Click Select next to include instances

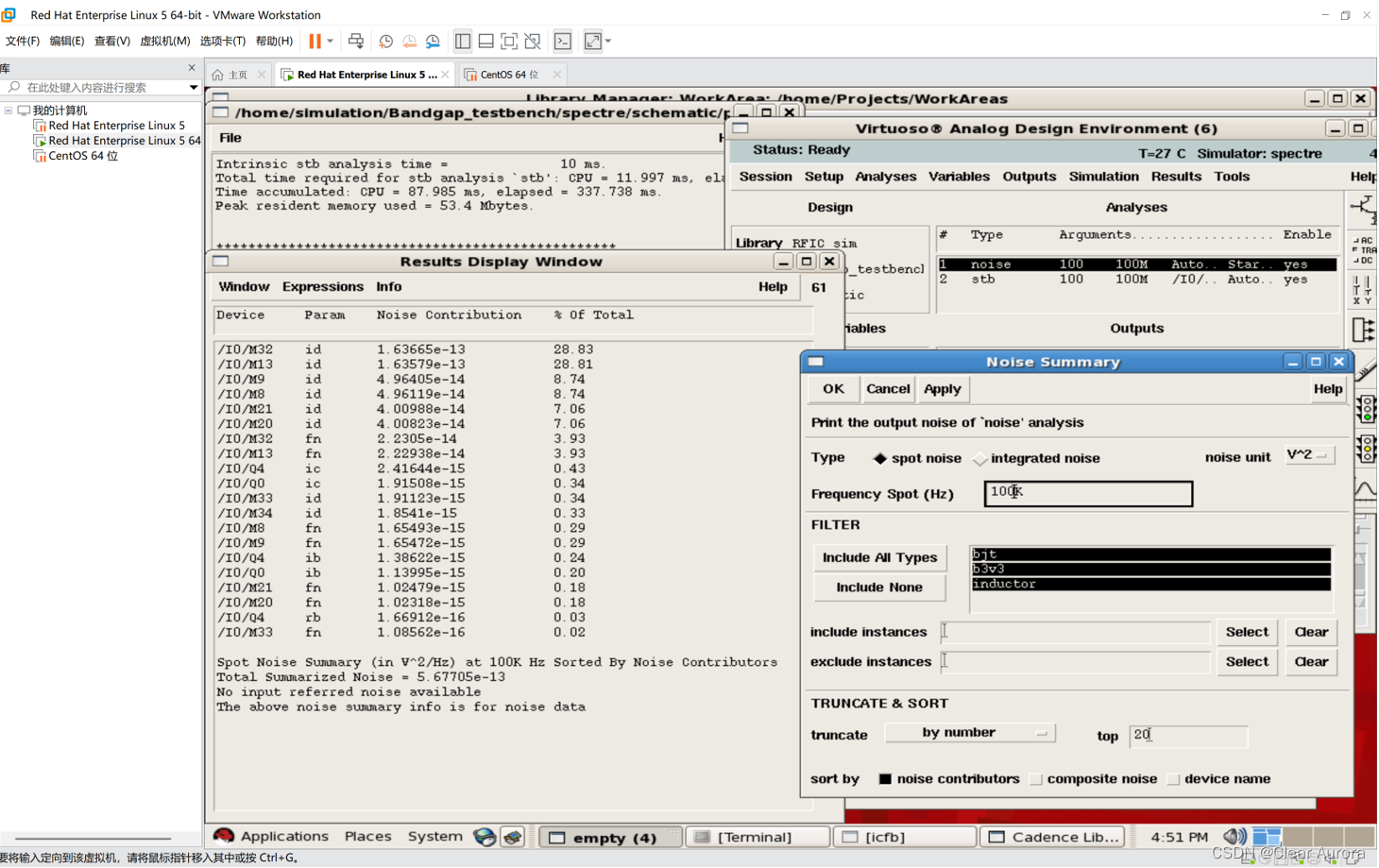pyautogui.click(x=1246, y=632)
